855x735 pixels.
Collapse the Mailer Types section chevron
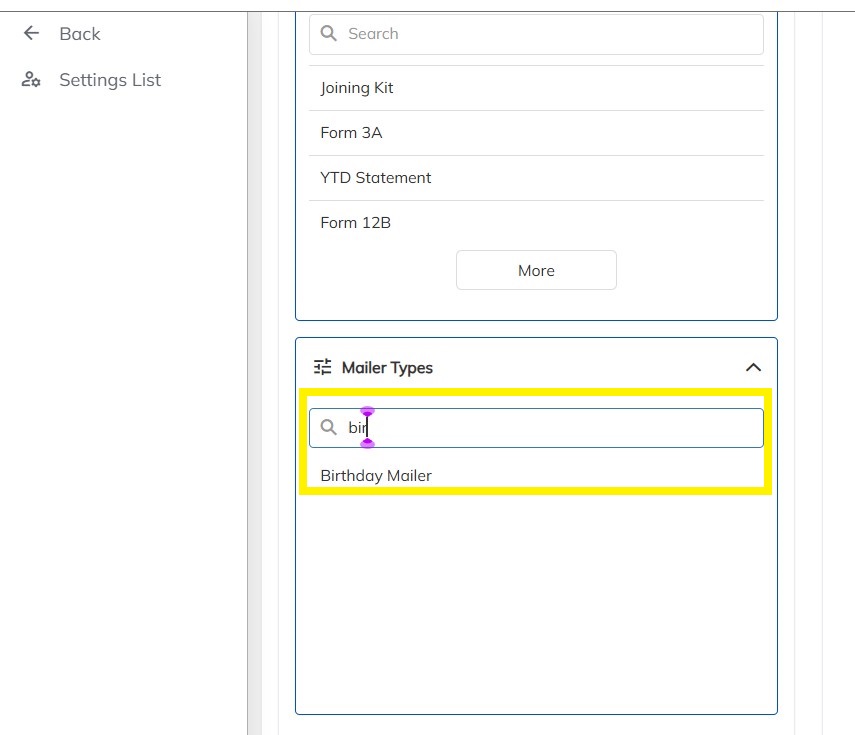[753, 367]
